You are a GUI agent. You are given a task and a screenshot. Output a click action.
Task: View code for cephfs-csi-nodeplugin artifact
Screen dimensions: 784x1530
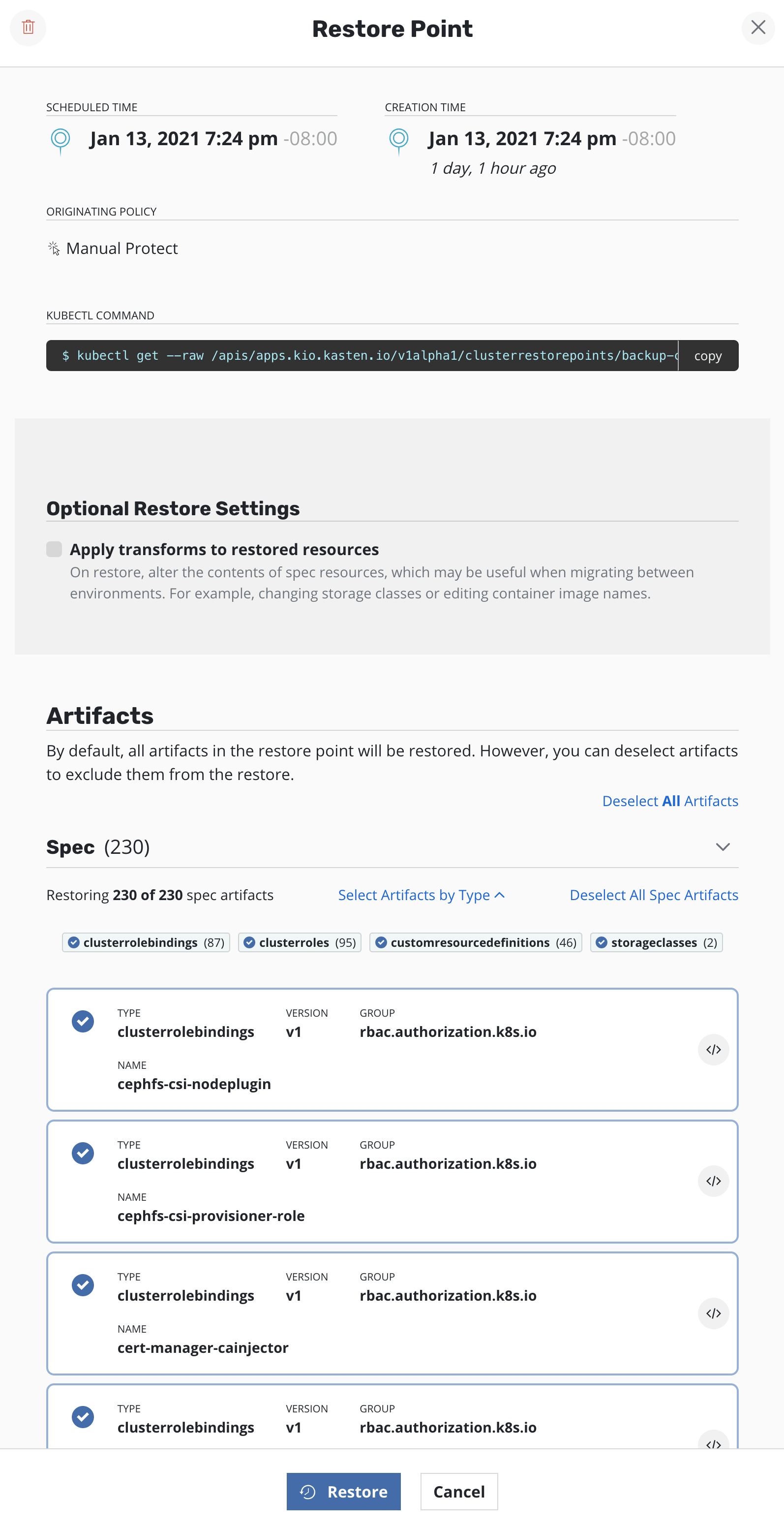[713, 1050]
